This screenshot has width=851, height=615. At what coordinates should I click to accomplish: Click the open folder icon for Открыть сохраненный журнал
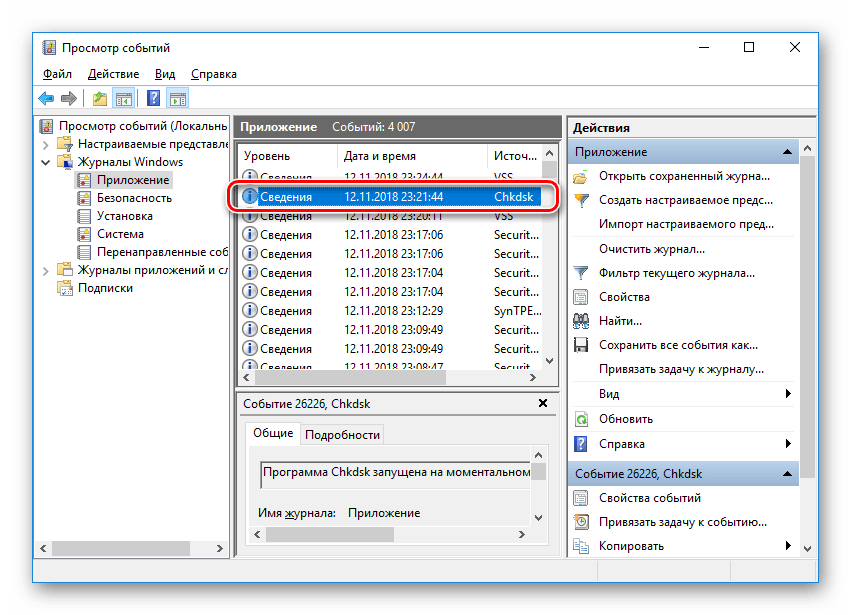(x=580, y=176)
